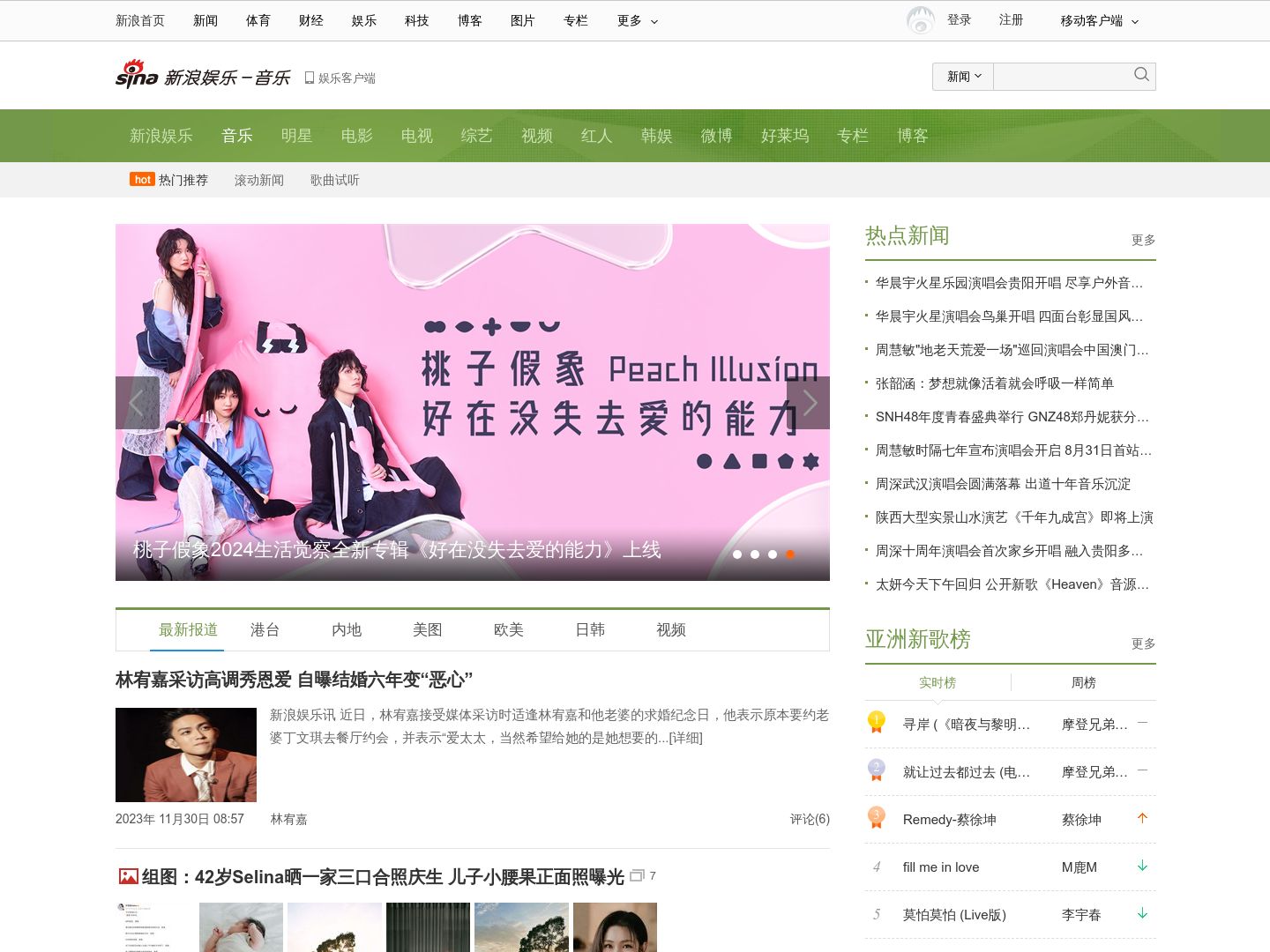Select the fourth orange carousel dot
Screen dimensions: 1270x952
coord(790,554)
